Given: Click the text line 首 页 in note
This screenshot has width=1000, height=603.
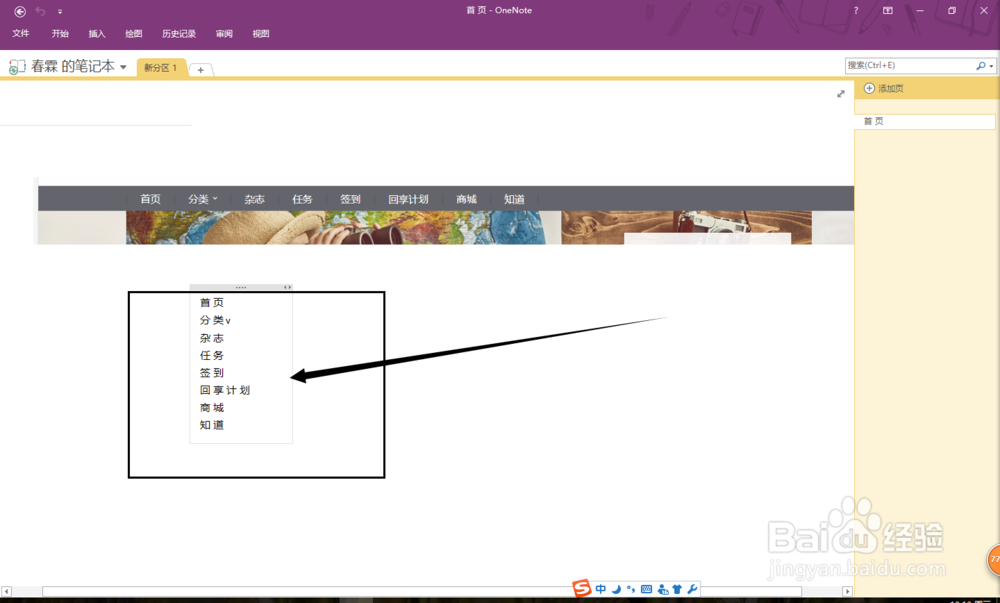Looking at the screenshot, I should click(x=212, y=303).
